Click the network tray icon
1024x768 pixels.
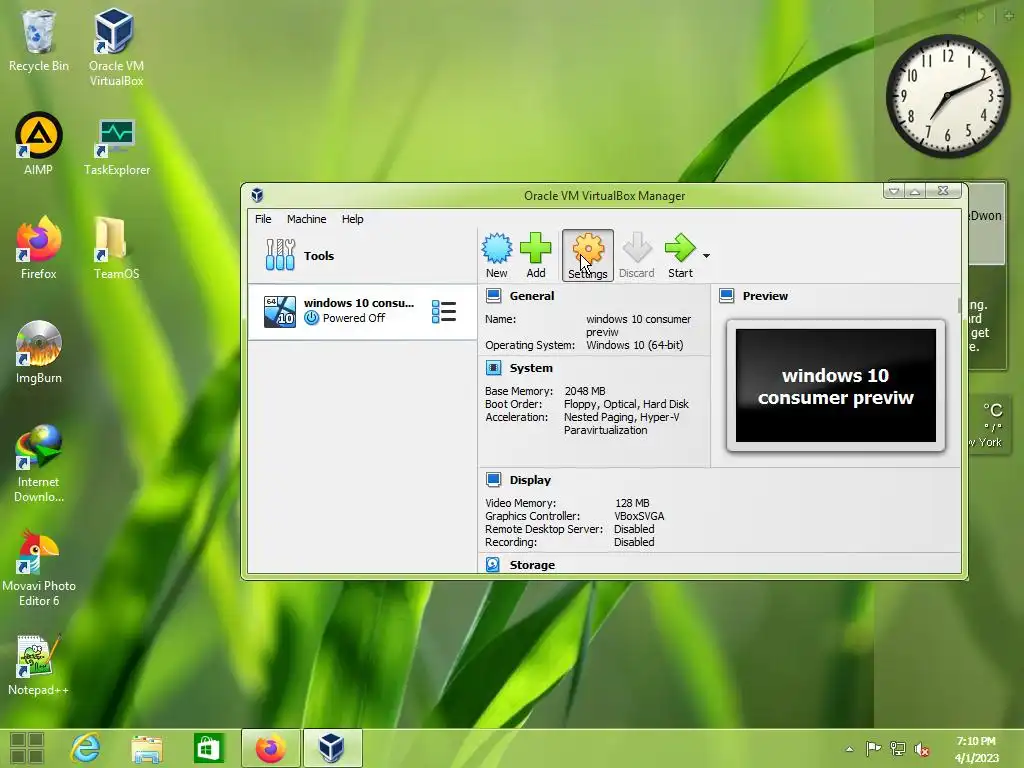tap(898, 749)
